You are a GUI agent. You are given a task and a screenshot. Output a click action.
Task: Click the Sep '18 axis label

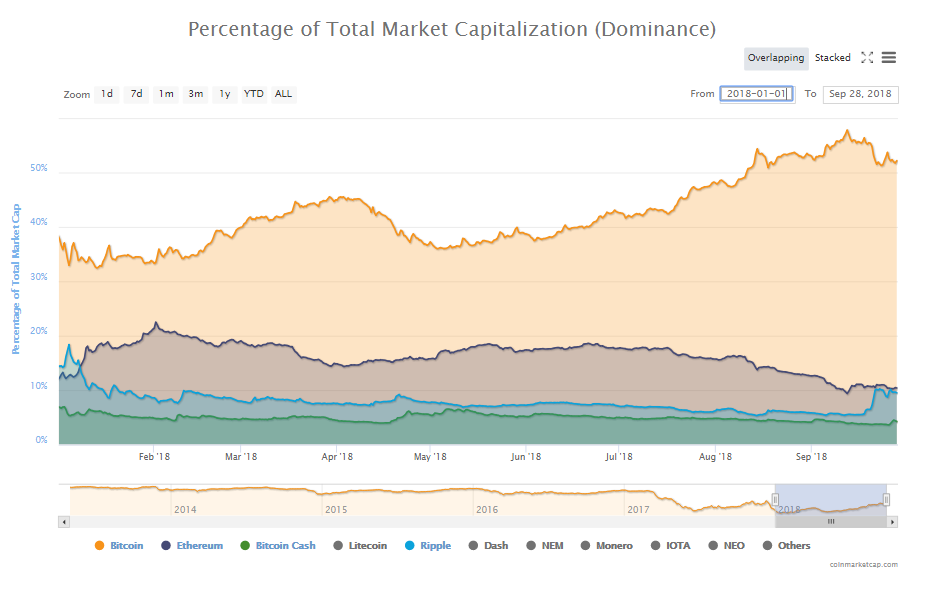(811, 457)
